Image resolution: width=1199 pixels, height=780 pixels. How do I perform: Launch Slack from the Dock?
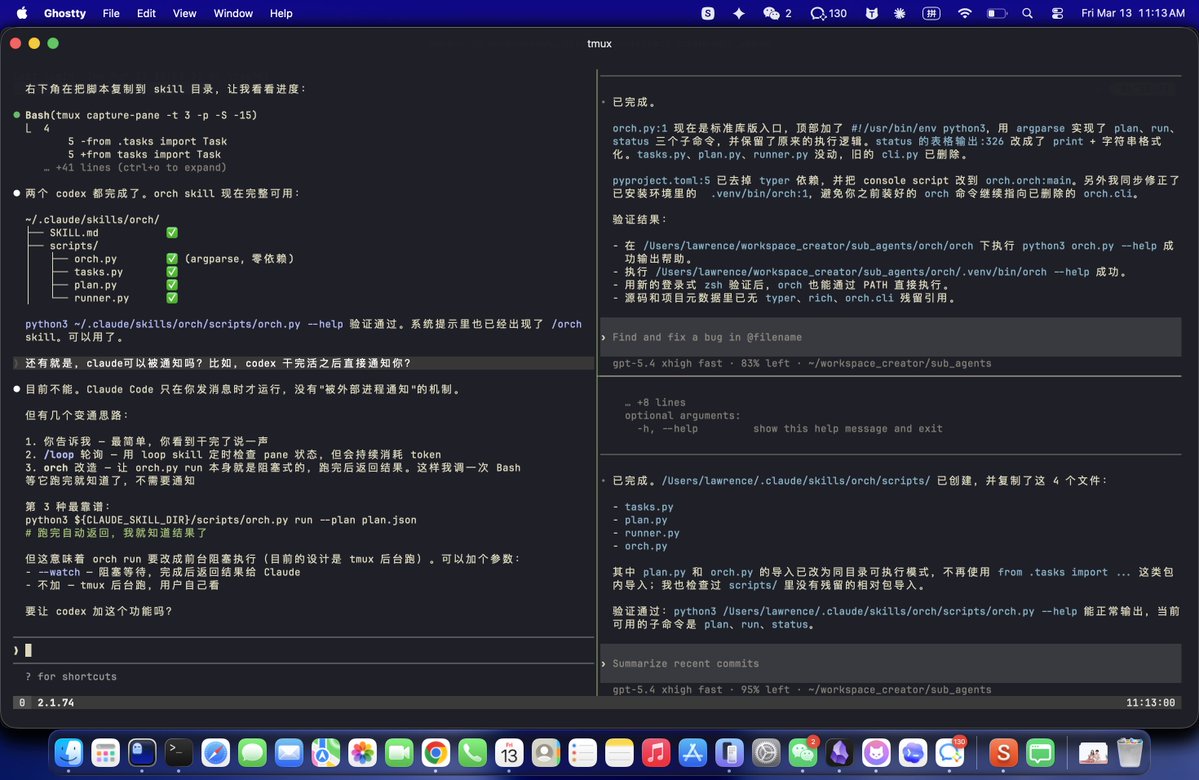1002,751
